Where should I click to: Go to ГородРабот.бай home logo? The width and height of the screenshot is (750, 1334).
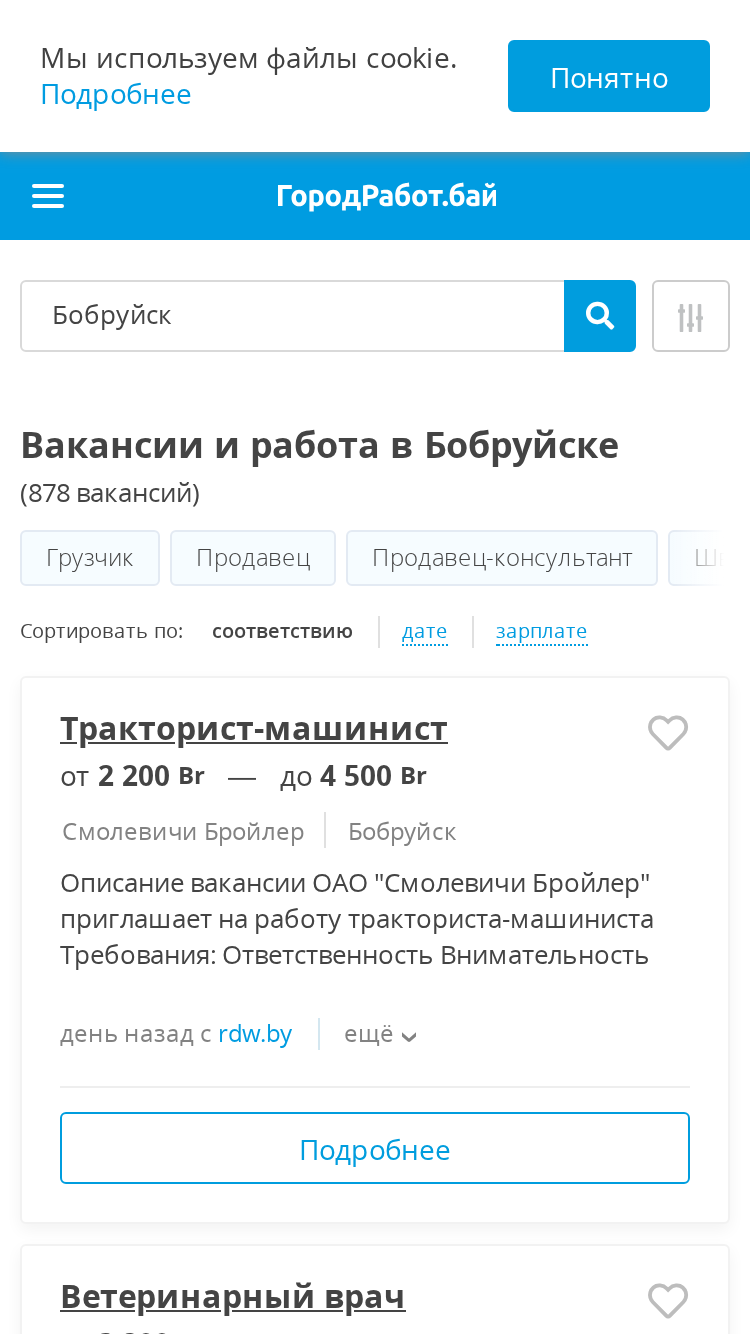tap(387, 196)
